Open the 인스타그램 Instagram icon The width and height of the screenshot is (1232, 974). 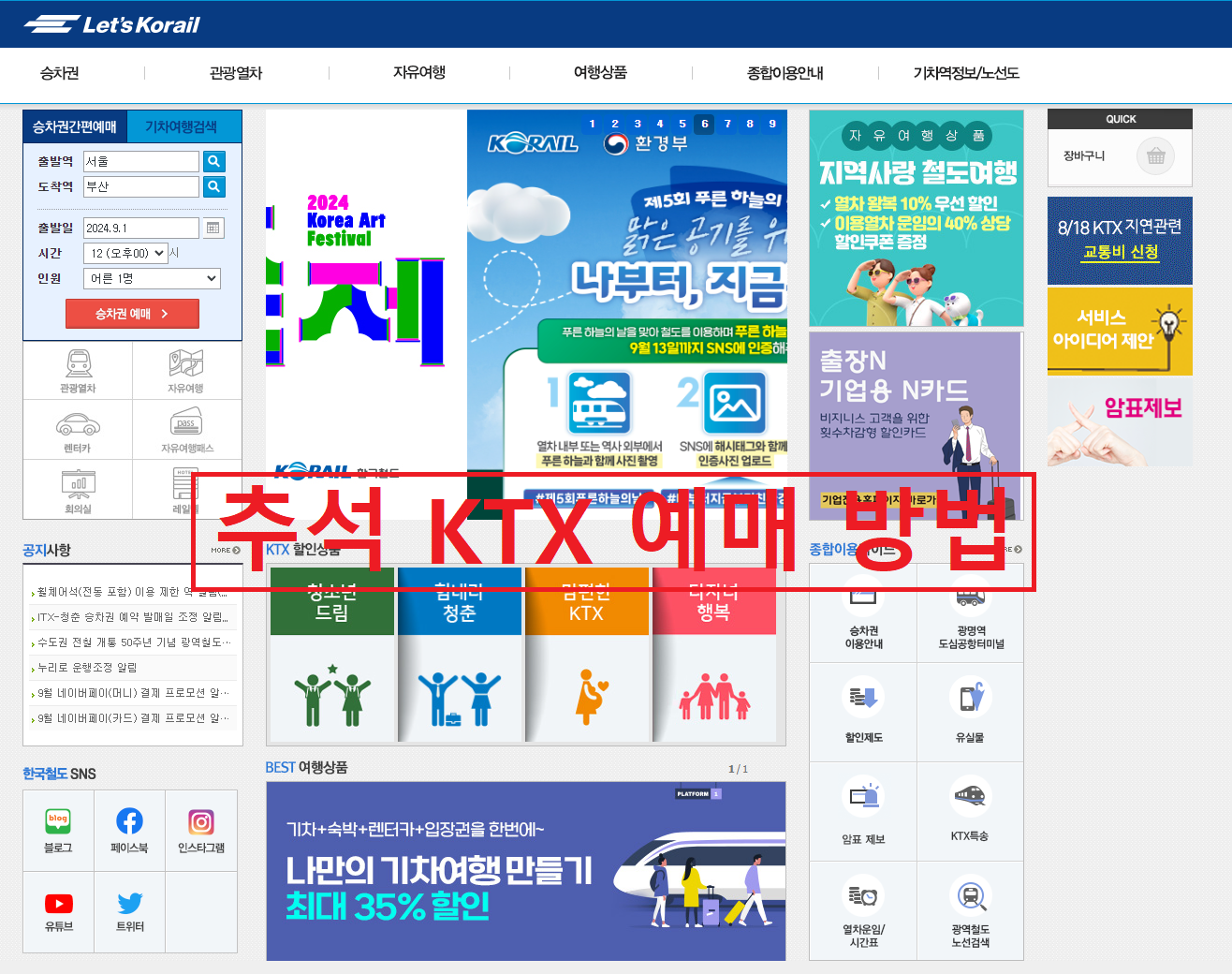tap(201, 821)
